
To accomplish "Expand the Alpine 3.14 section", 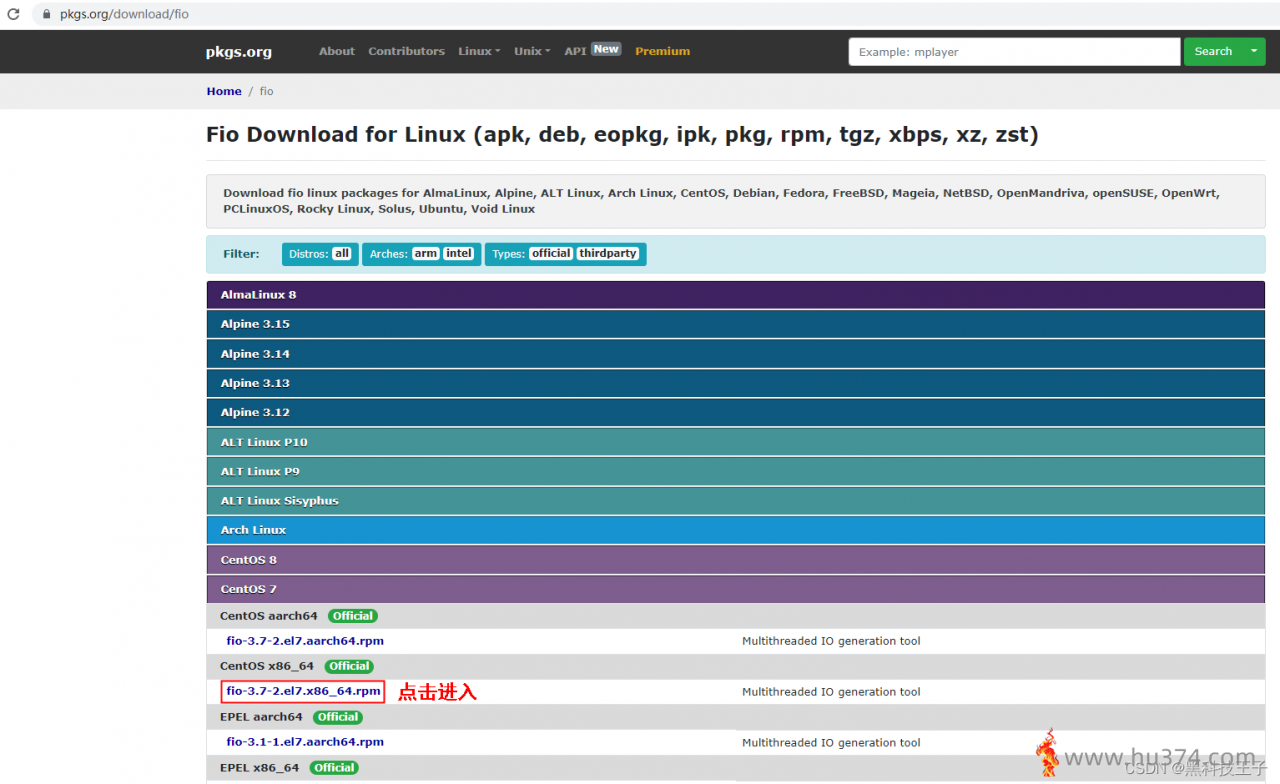I will [x=735, y=354].
